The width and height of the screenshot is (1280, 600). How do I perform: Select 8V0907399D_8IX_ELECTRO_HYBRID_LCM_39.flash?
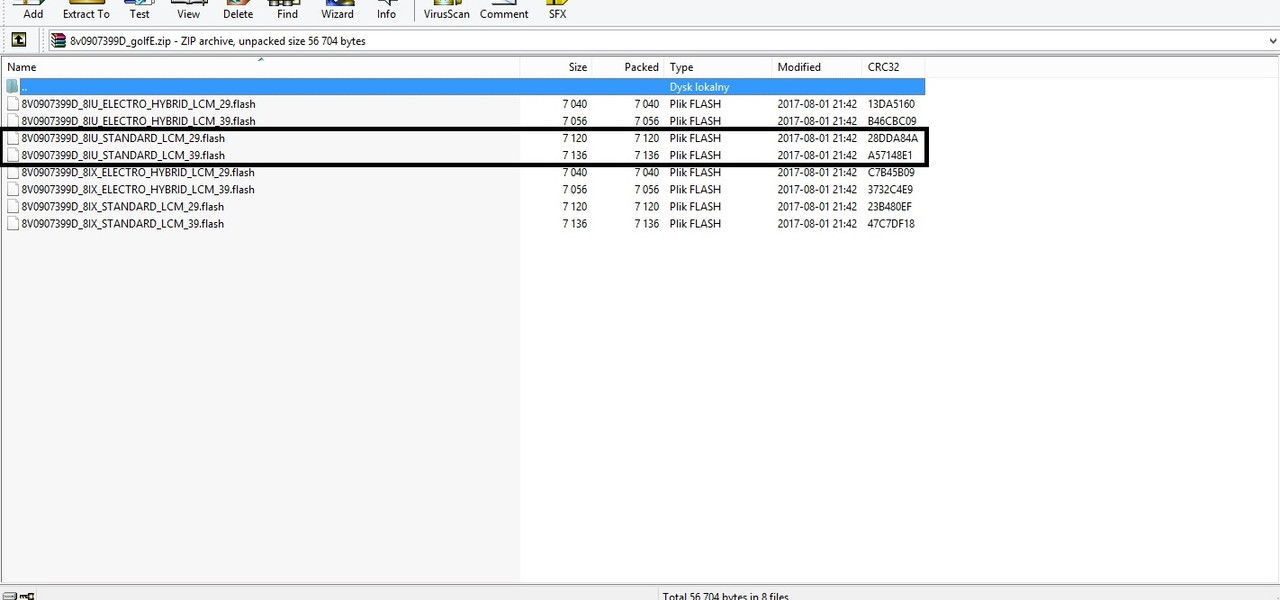pos(138,189)
